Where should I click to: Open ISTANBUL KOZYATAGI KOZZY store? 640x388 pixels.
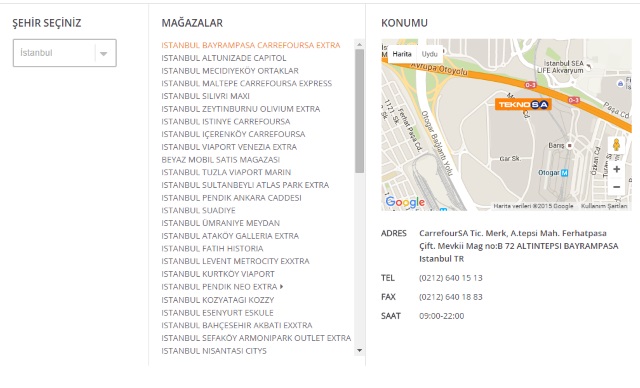218,300
